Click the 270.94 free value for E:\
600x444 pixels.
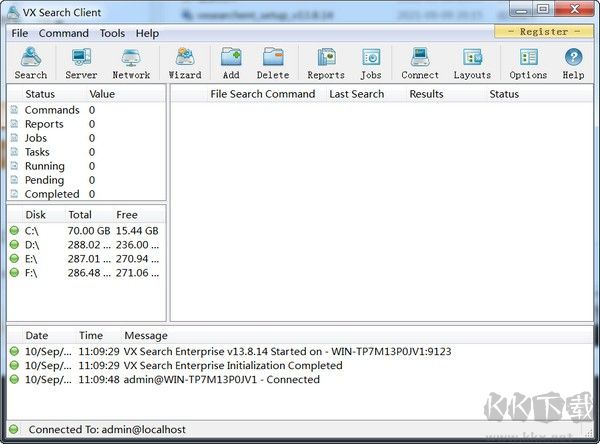click(137, 259)
